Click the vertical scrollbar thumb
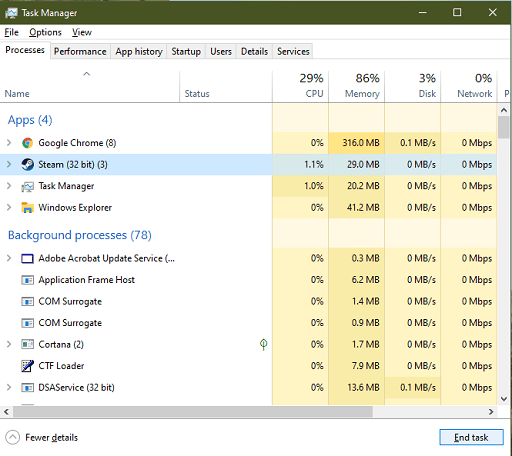Viewport: 512px width, 456px height. [x=504, y=127]
